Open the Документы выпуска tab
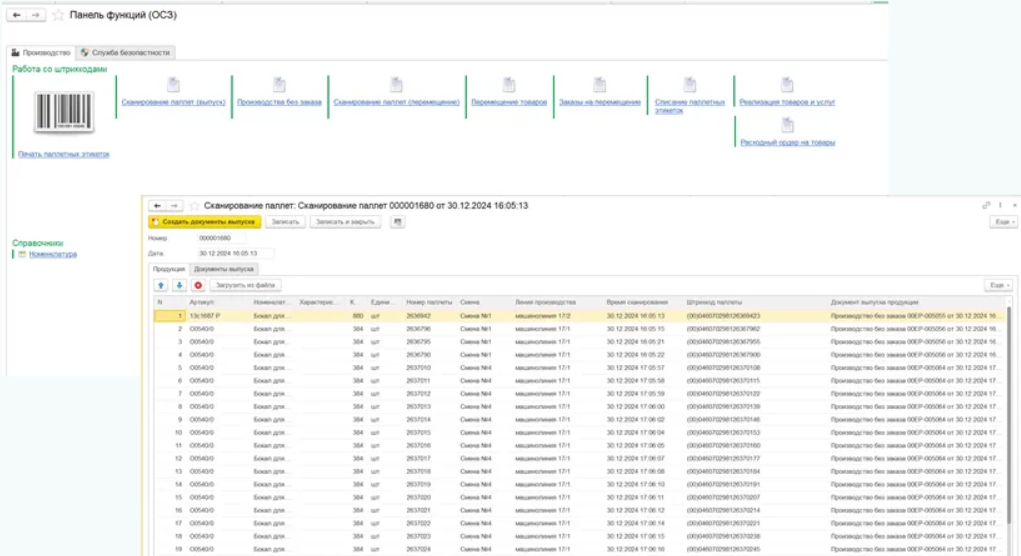This screenshot has width=1021, height=556. 225,269
